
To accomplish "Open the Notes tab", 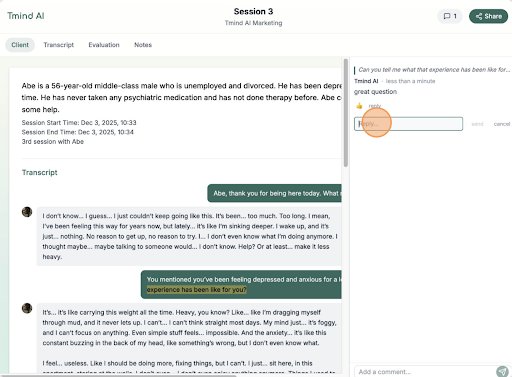I will 143,45.
